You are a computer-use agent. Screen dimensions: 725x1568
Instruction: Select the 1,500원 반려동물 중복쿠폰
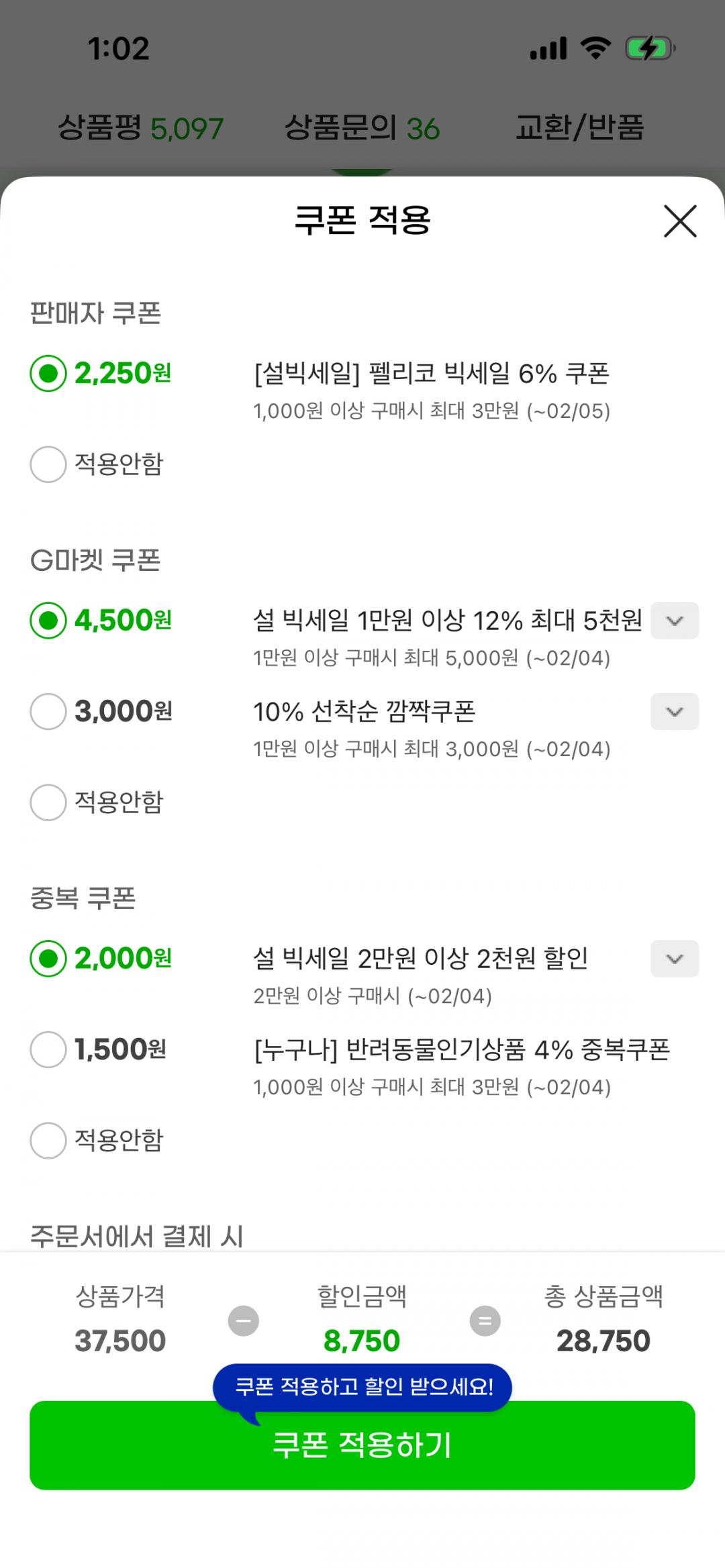pos(48,1049)
